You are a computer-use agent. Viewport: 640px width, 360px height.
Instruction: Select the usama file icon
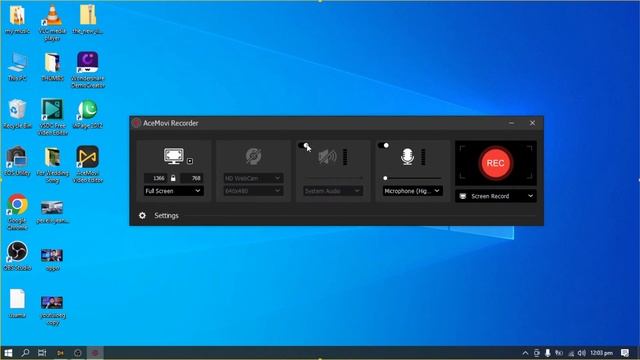pos(17,303)
